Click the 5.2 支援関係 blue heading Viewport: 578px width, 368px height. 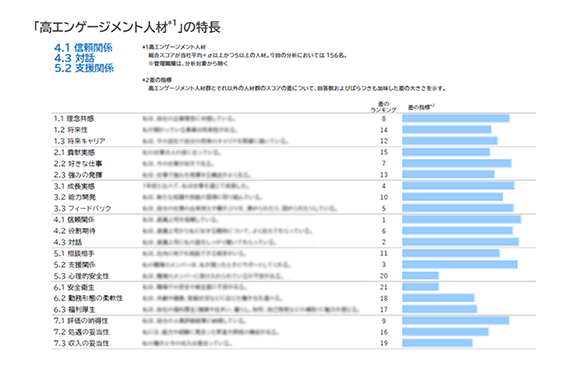pos(84,68)
